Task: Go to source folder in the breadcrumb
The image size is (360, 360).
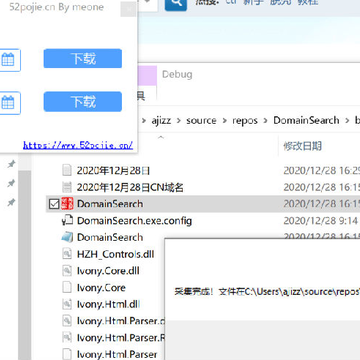Action: point(201,120)
